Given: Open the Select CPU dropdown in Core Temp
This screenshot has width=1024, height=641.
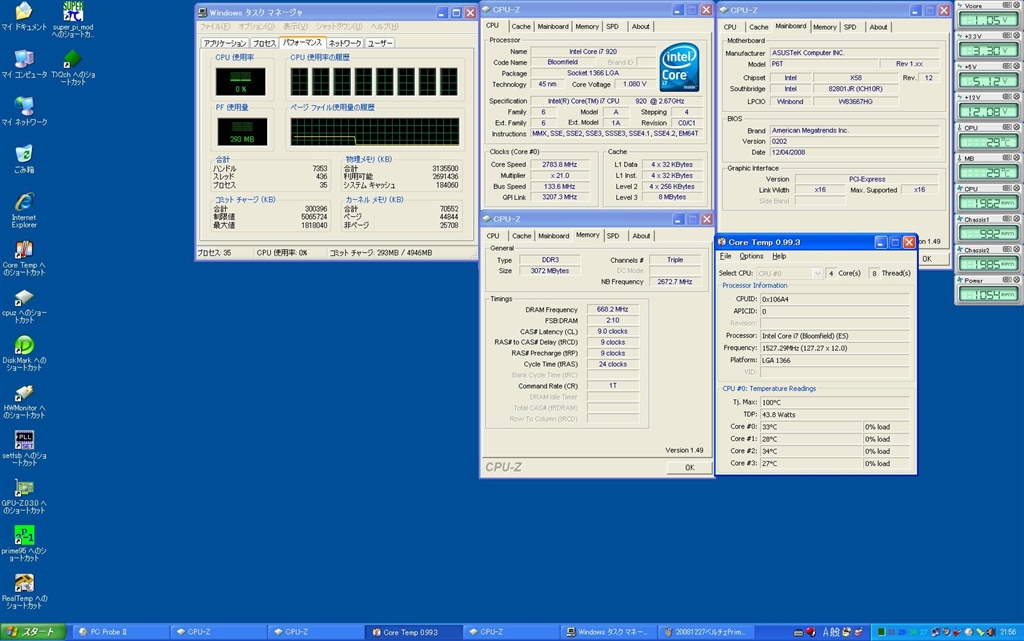Looking at the screenshot, I should click(x=817, y=274).
